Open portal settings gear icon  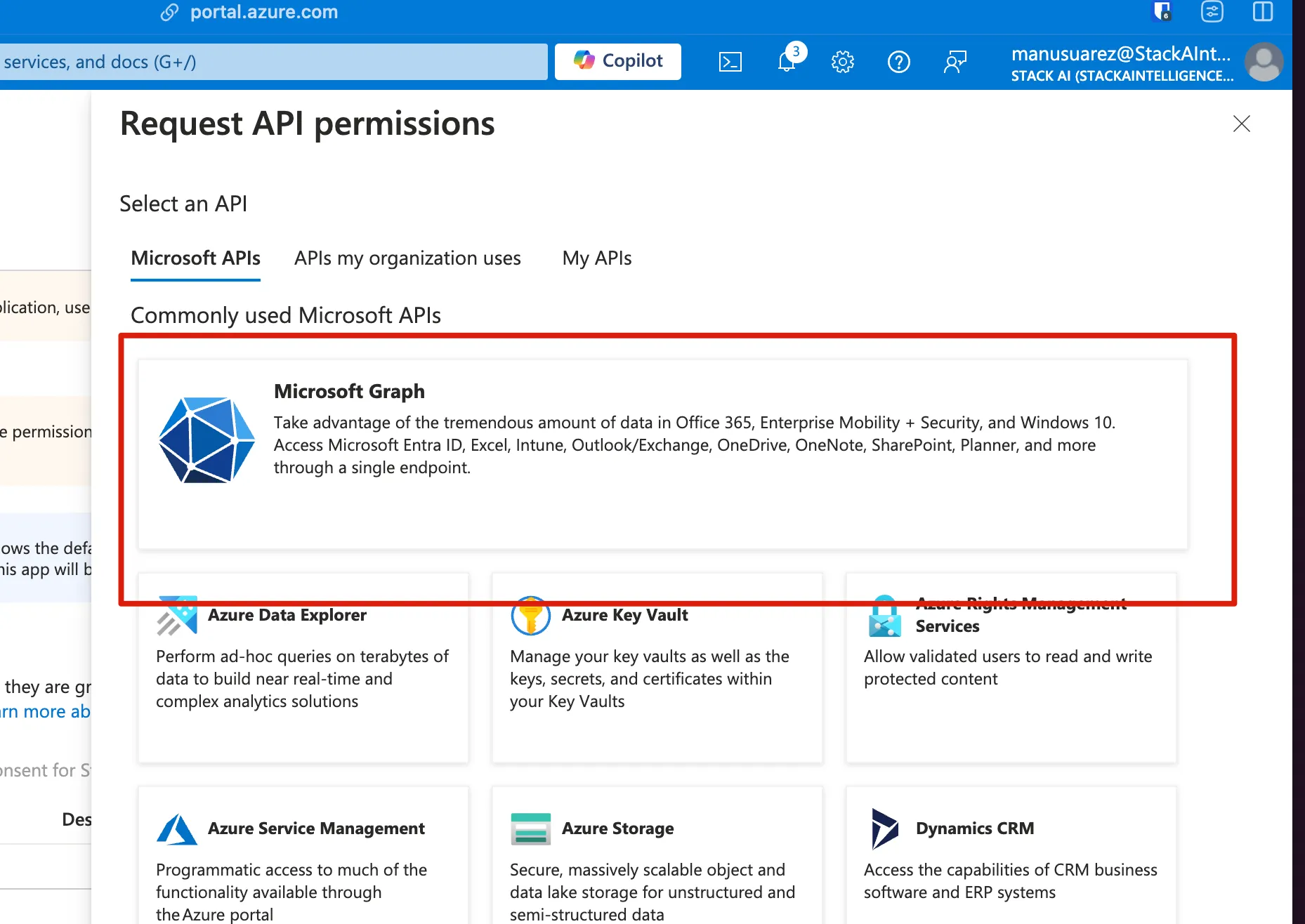(x=842, y=62)
